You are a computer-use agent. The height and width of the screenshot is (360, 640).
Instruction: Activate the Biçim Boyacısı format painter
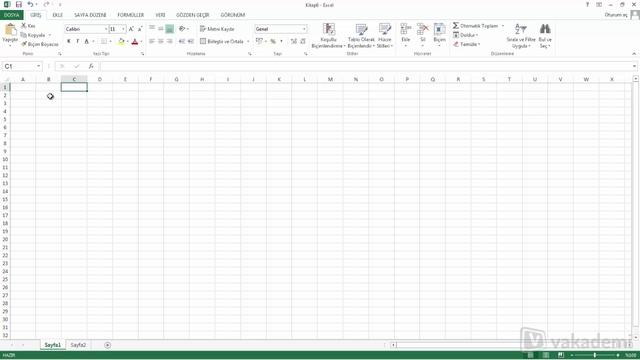pyautogui.click(x=40, y=44)
